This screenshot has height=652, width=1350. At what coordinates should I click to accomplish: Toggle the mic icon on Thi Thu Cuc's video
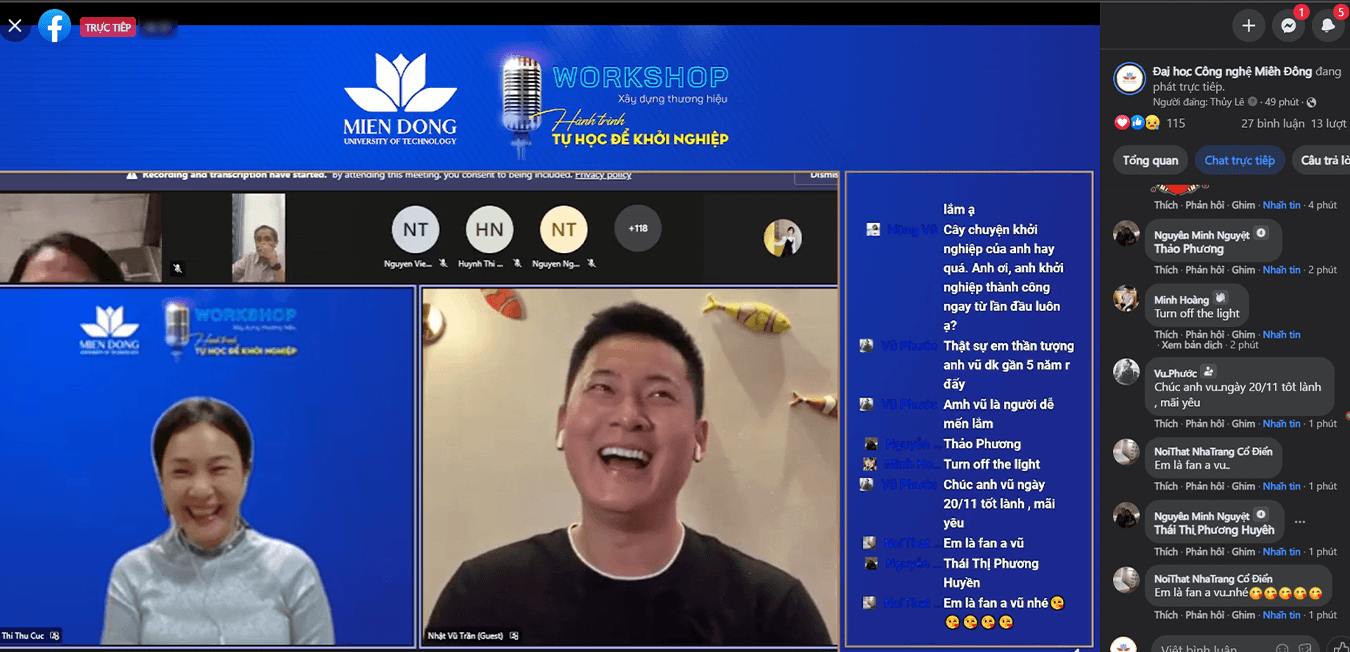(x=57, y=635)
